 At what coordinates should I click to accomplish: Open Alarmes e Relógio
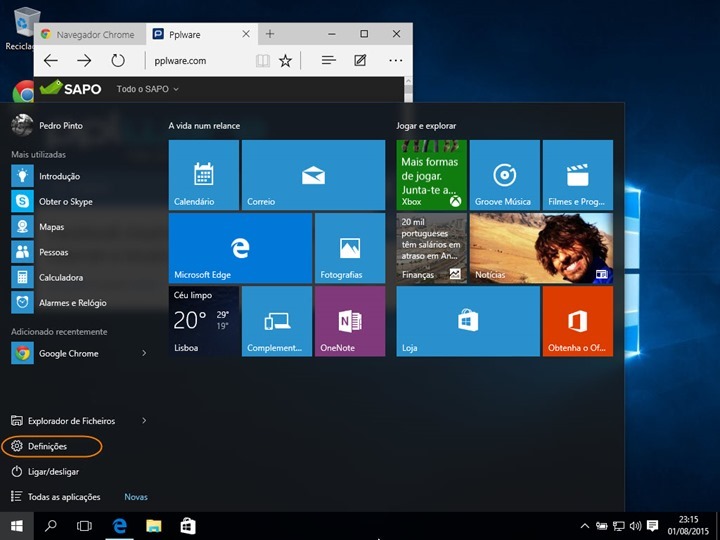80,303
